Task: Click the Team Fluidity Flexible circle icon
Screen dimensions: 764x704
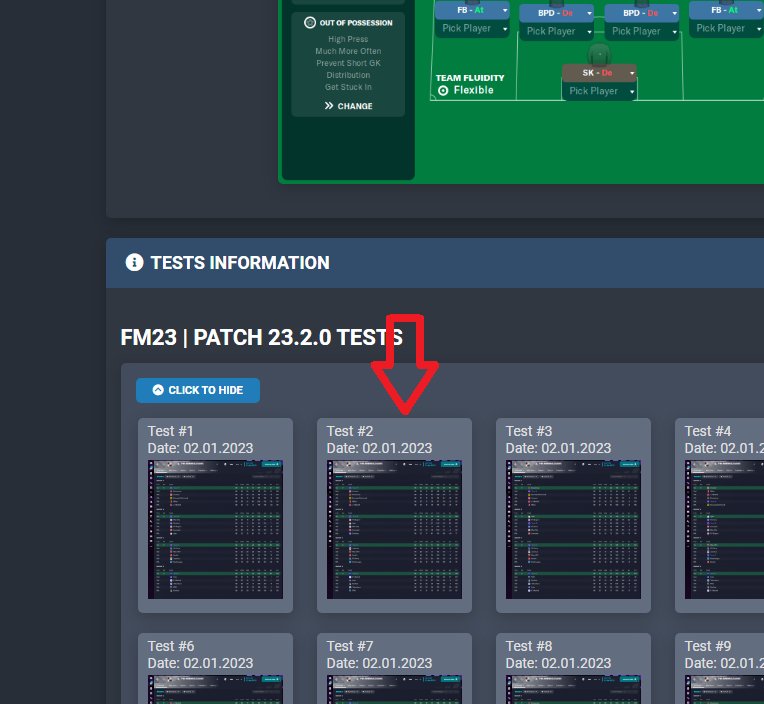Action: click(443, 91)
